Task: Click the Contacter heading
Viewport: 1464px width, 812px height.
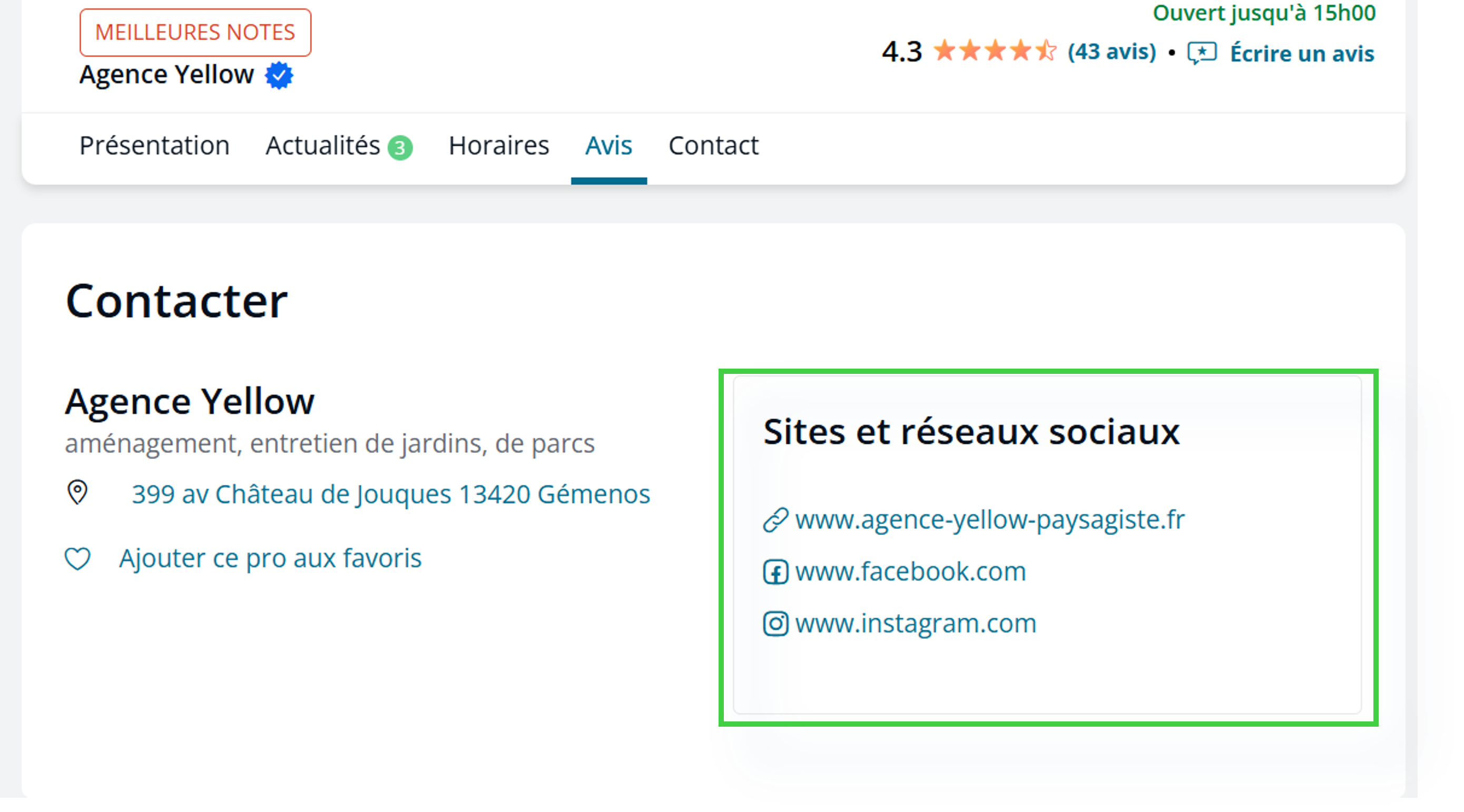Action: 177,301
